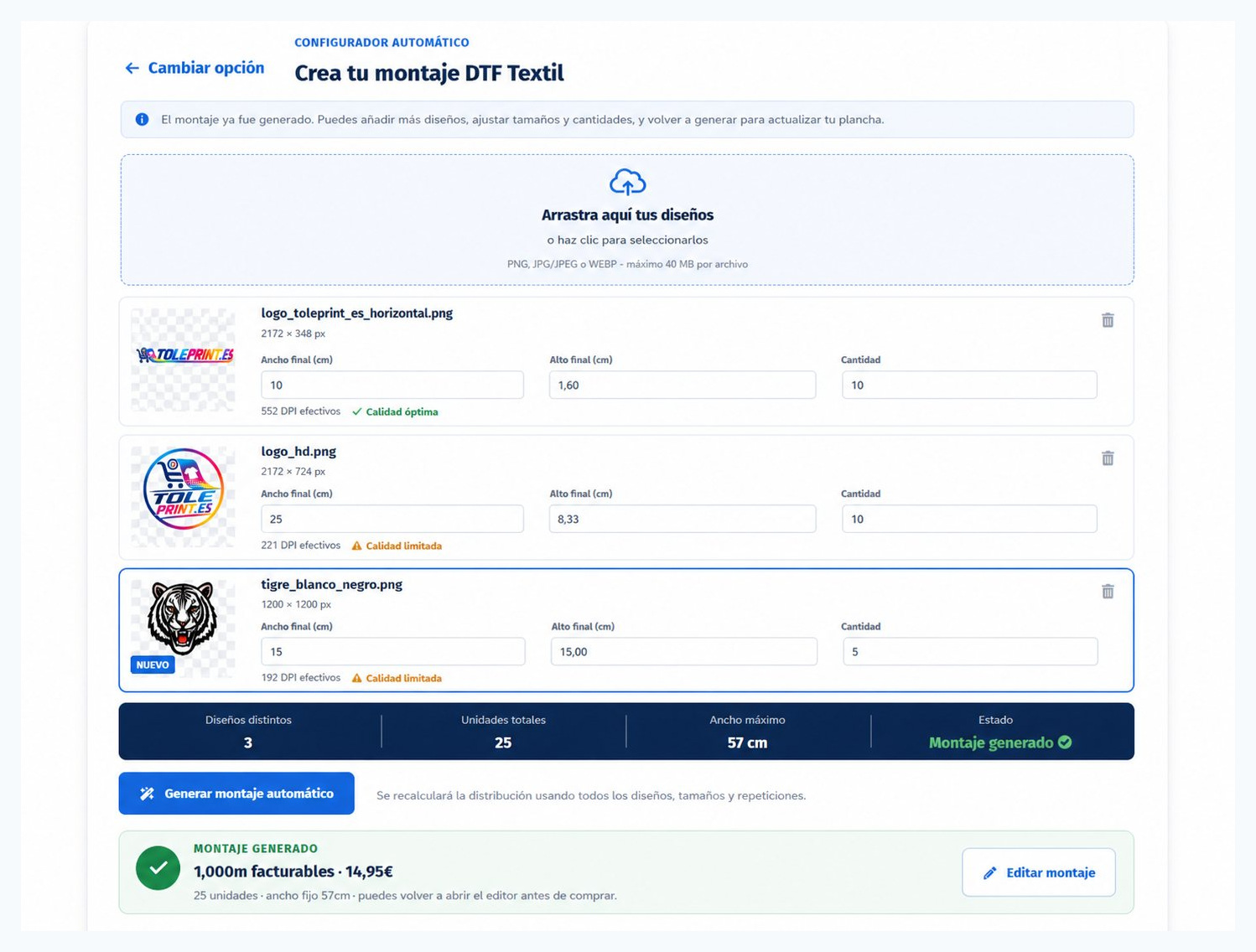1256x952 pixels.
Task: Edit Alto final field showing 1,60
Action: (x=682, y=385)
